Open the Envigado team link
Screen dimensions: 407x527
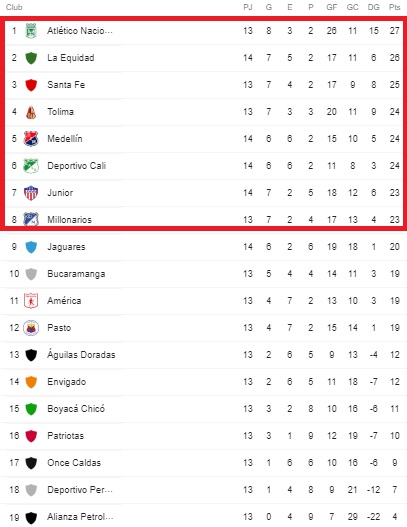pos(67,382)
